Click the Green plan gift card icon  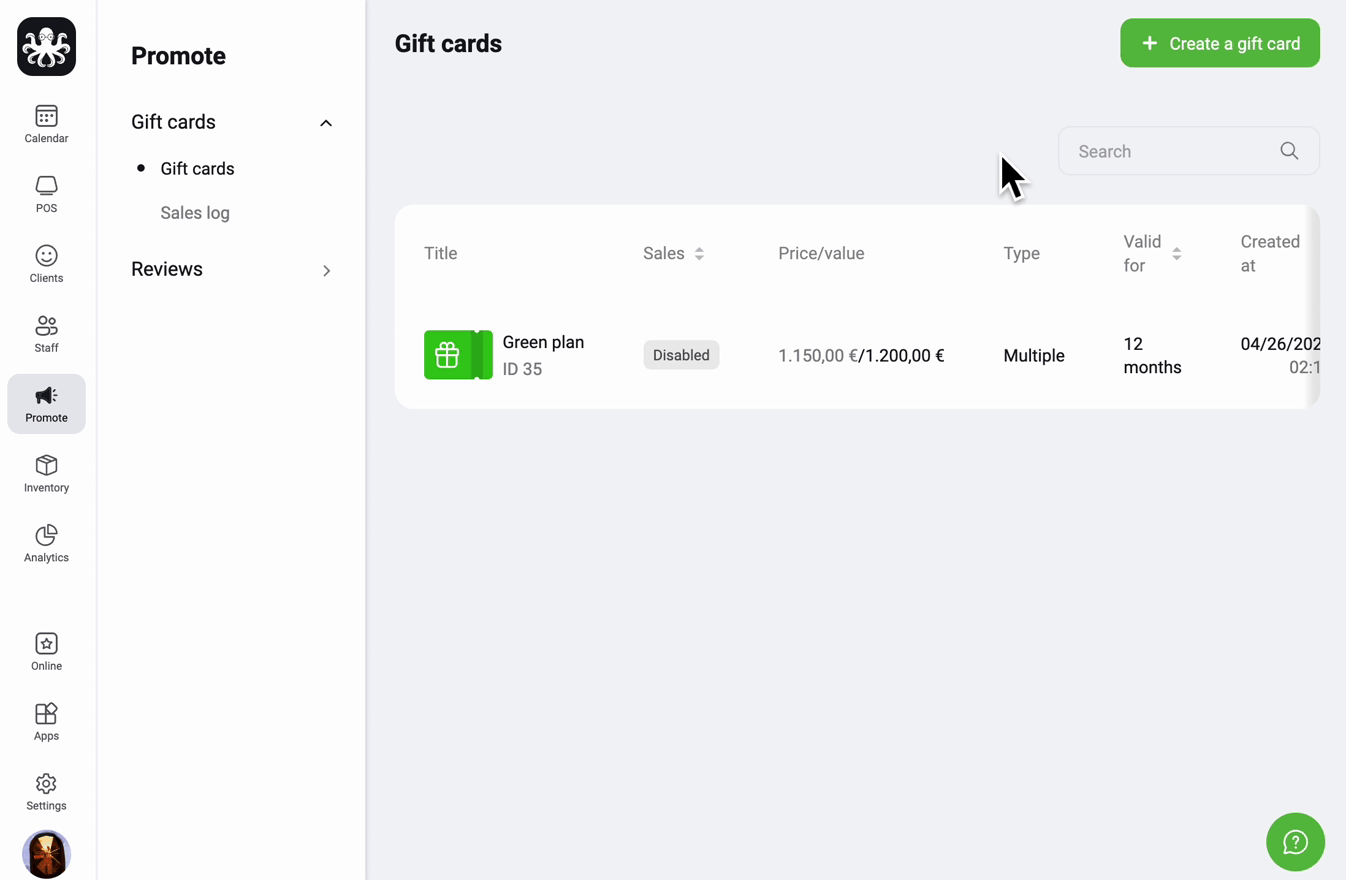click(x=458, y=355)
